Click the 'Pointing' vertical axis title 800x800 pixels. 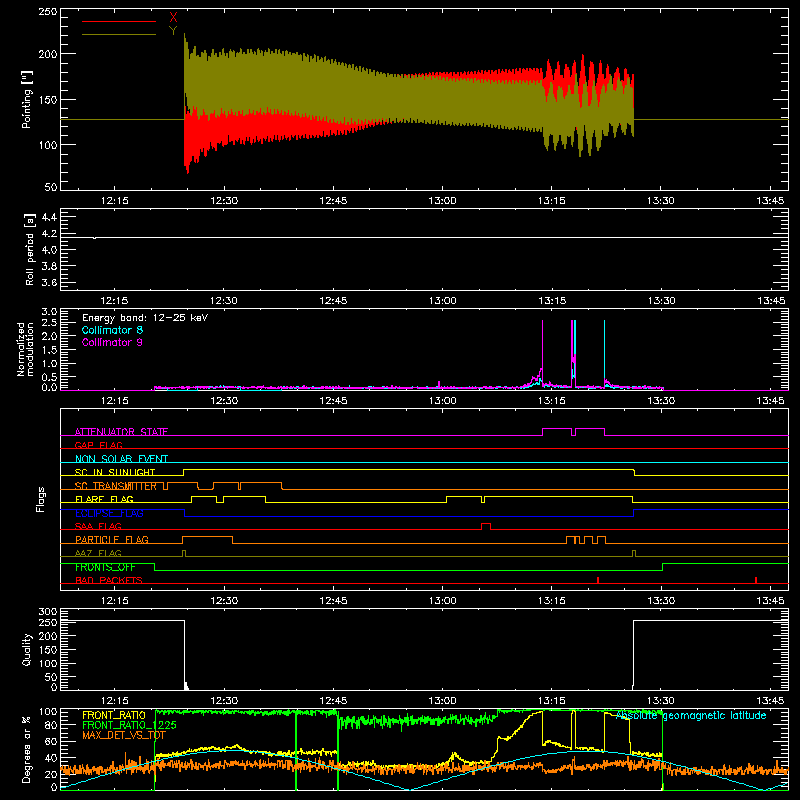27,99
